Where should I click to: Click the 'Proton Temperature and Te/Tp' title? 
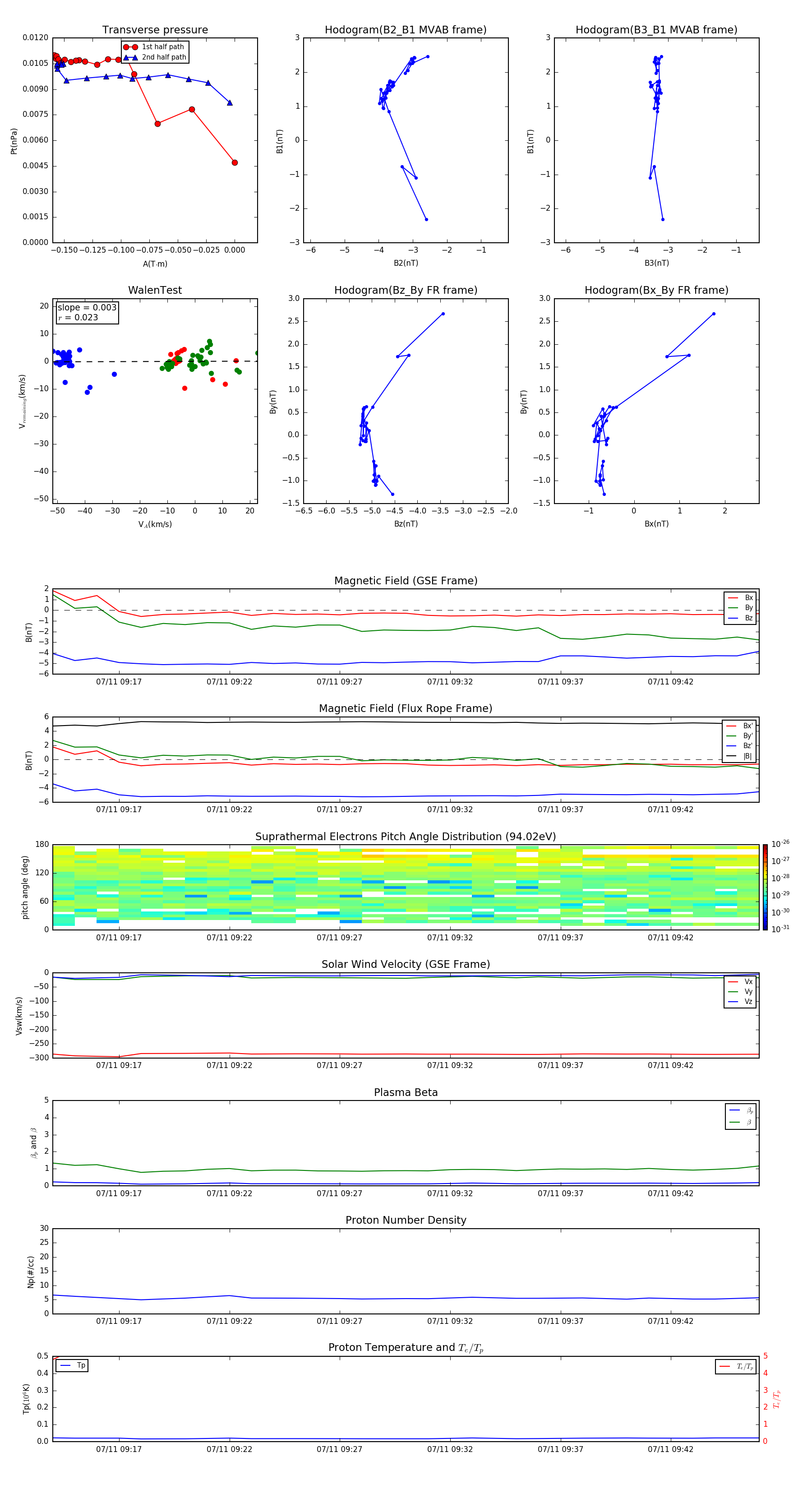click(406, 1348)
